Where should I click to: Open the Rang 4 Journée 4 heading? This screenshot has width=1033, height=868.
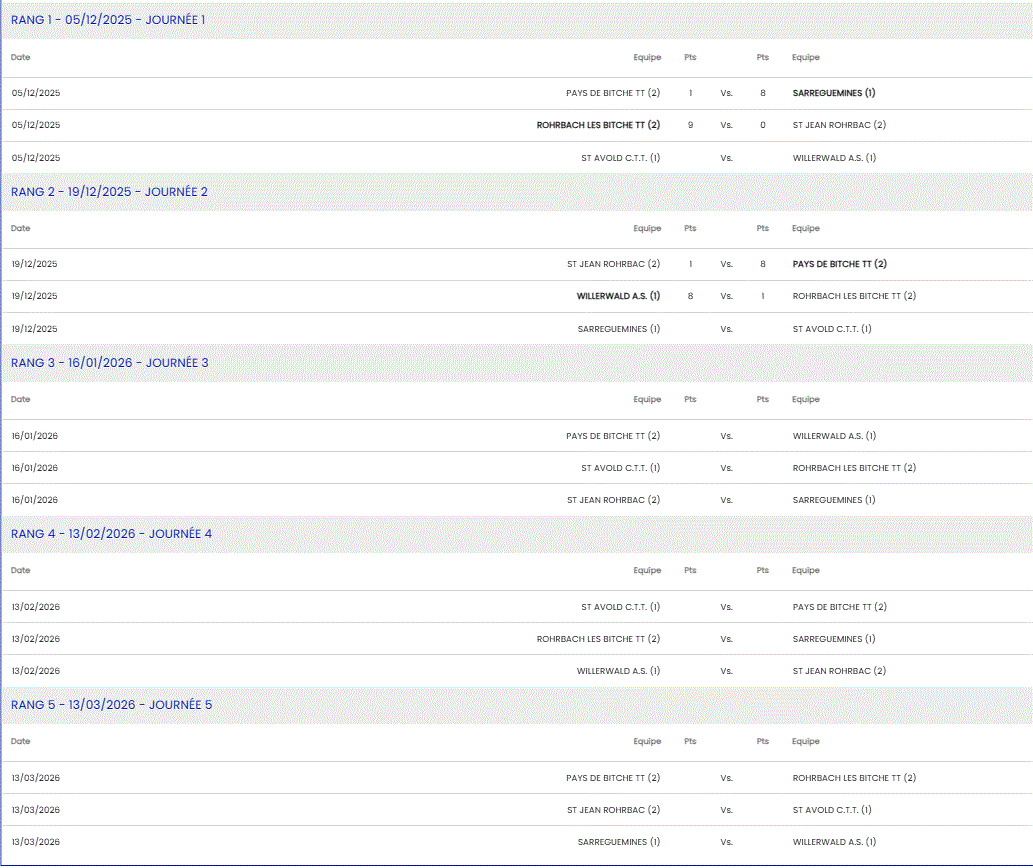pos(111,533)
